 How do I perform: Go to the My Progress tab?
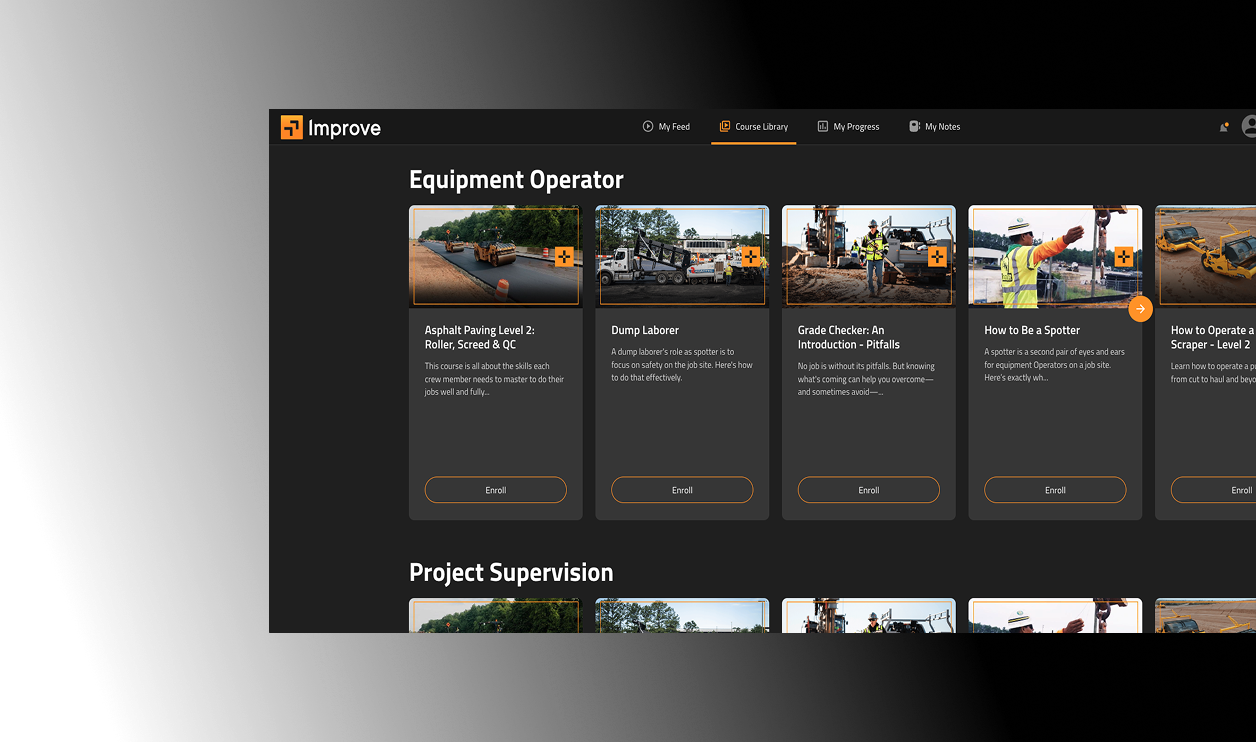(848, 127)
